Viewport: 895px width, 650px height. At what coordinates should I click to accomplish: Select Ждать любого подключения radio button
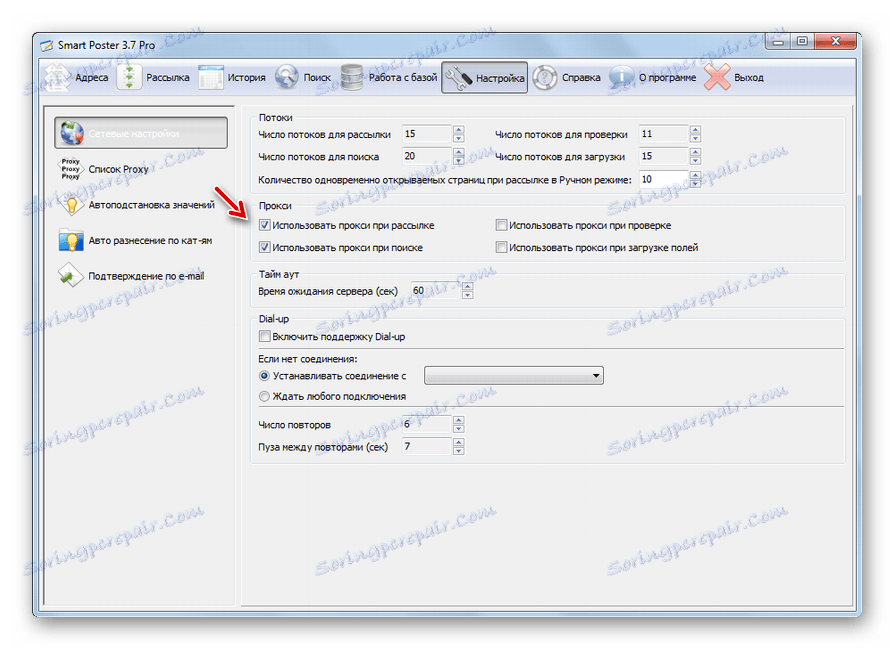pyautogui.click(x=264, y=396)
